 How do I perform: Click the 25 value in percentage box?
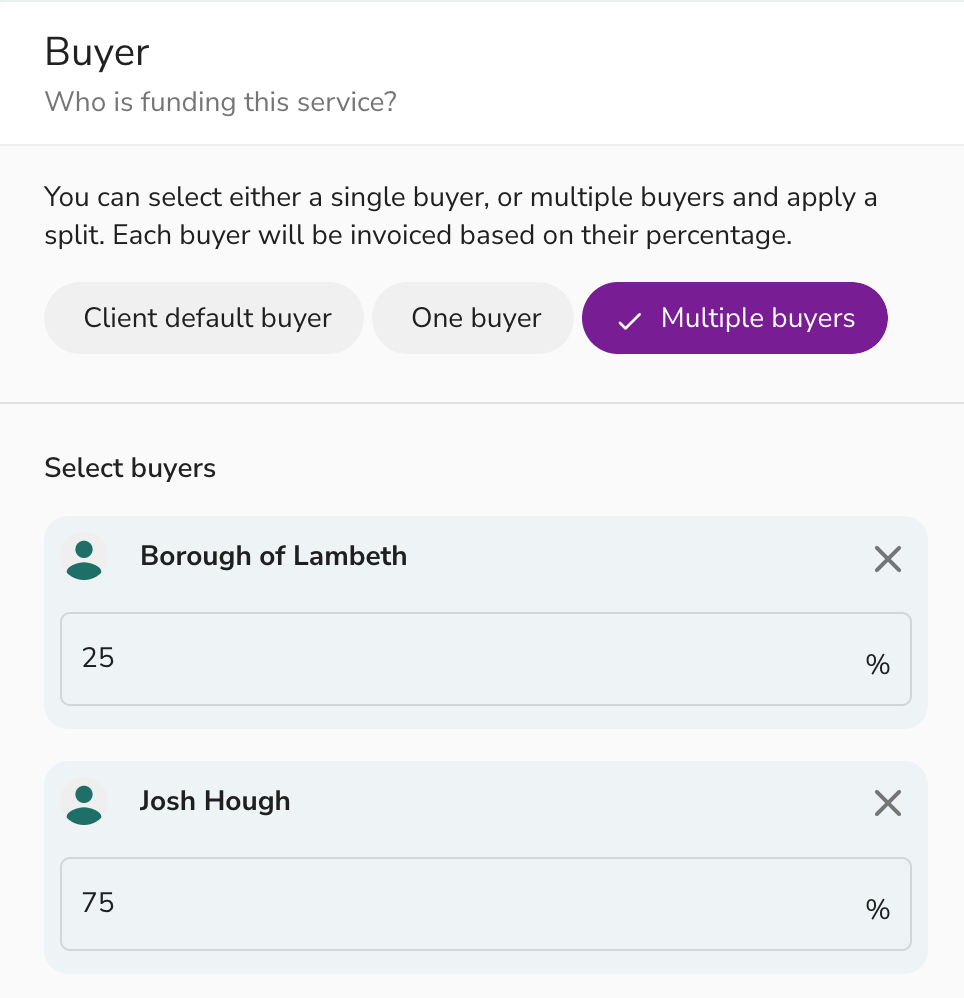pos(98,657)
